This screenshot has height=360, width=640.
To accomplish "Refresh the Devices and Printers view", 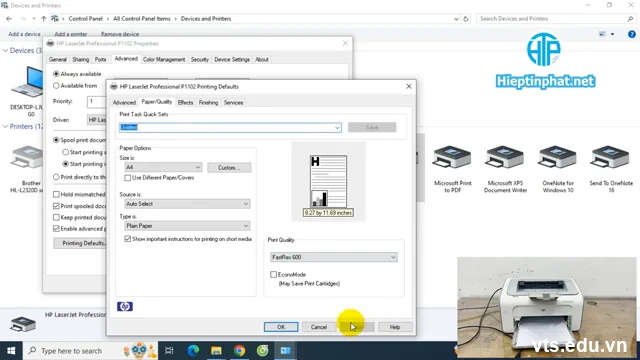I will [x=466, y=19].
